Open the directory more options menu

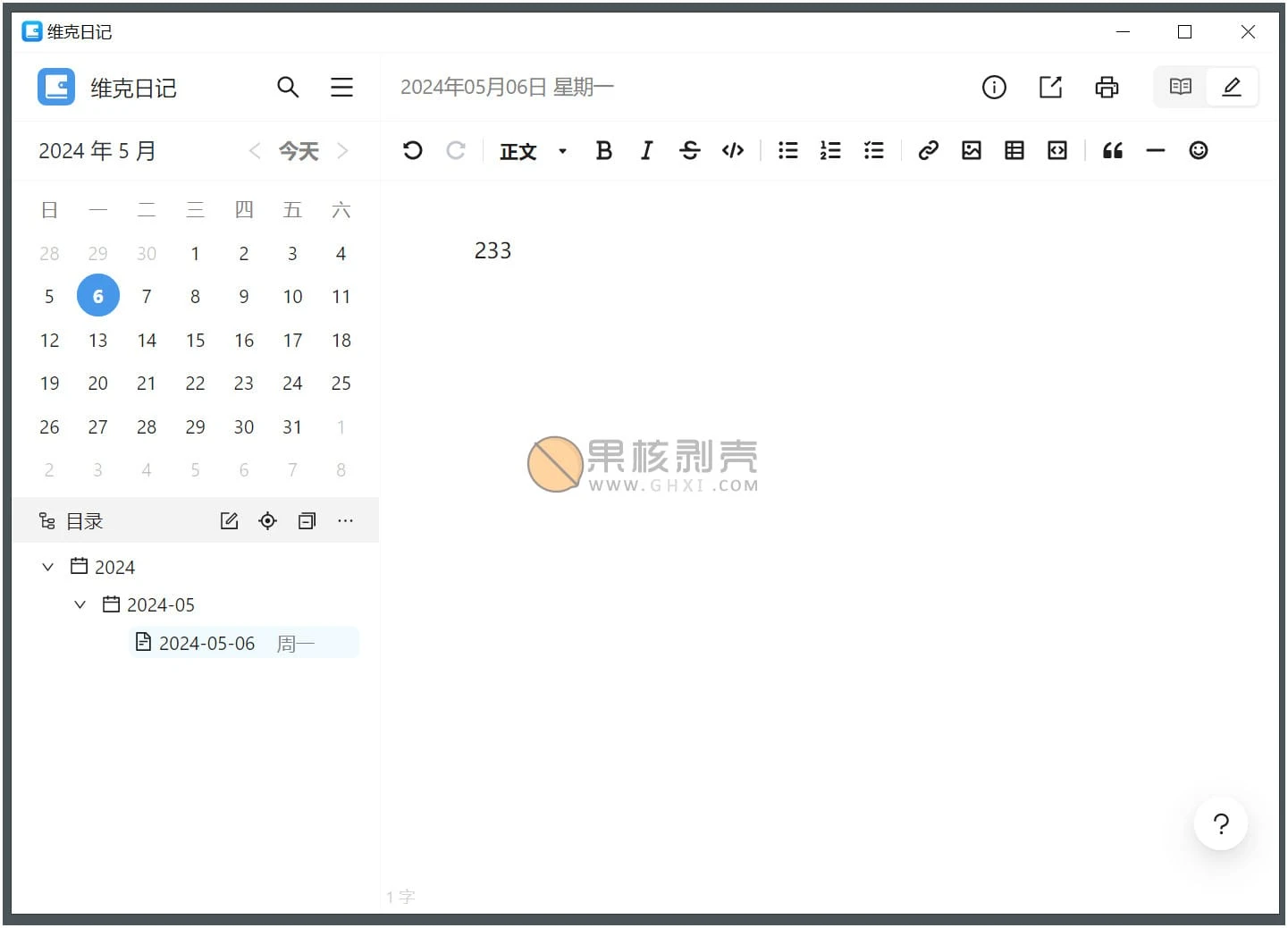[x=345, y=520]
